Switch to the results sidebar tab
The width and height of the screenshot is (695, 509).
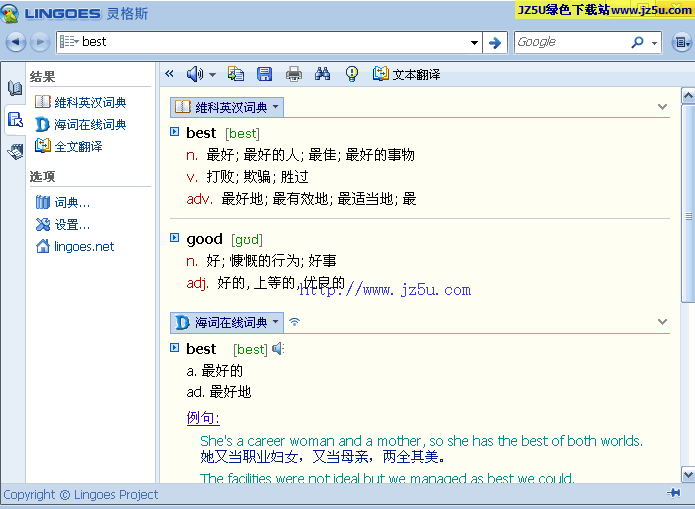pyautogui.click(x=15, y=120)
